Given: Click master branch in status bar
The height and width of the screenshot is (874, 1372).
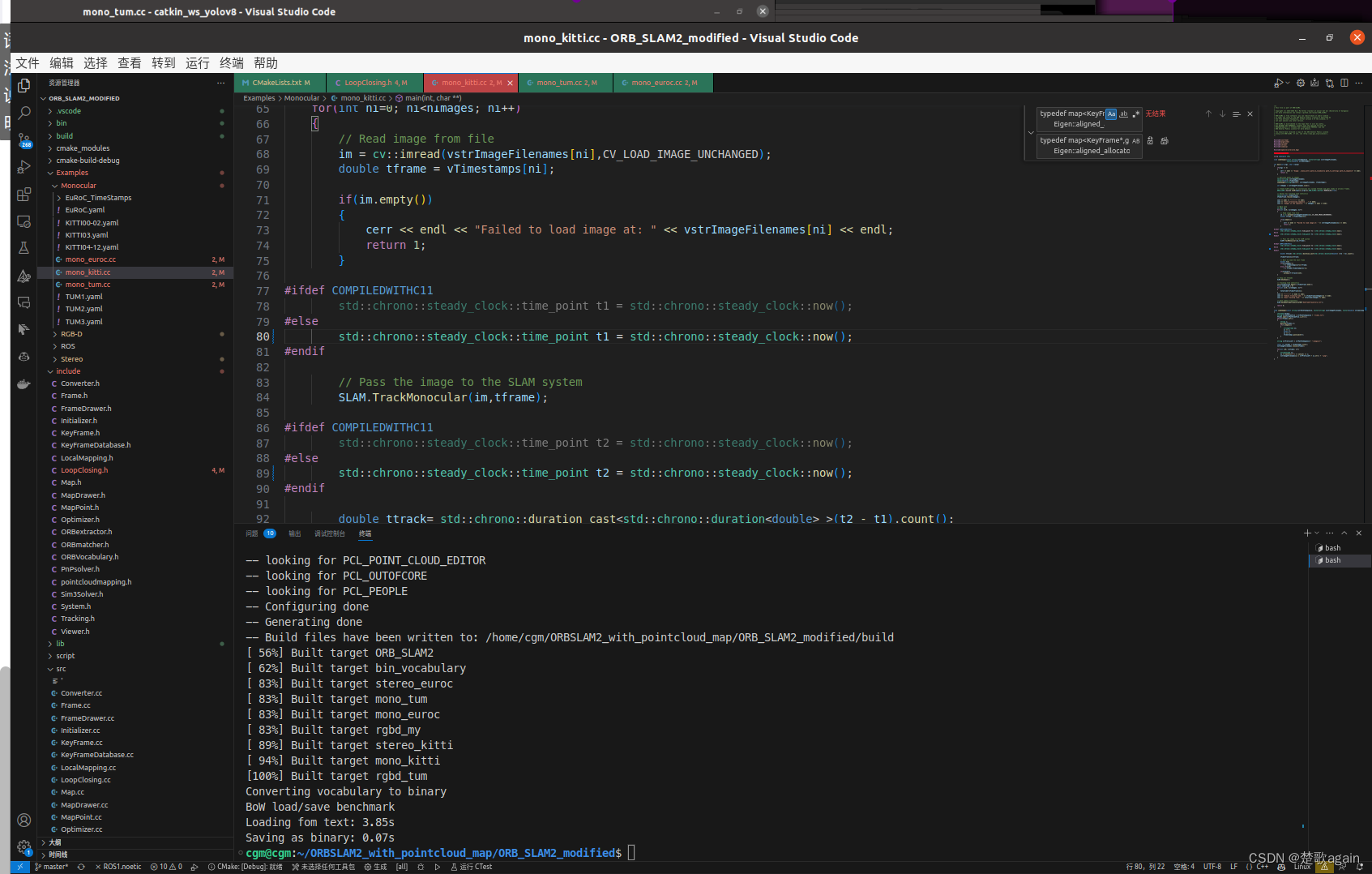Looking at the screenshot, I should coord(52,867).
